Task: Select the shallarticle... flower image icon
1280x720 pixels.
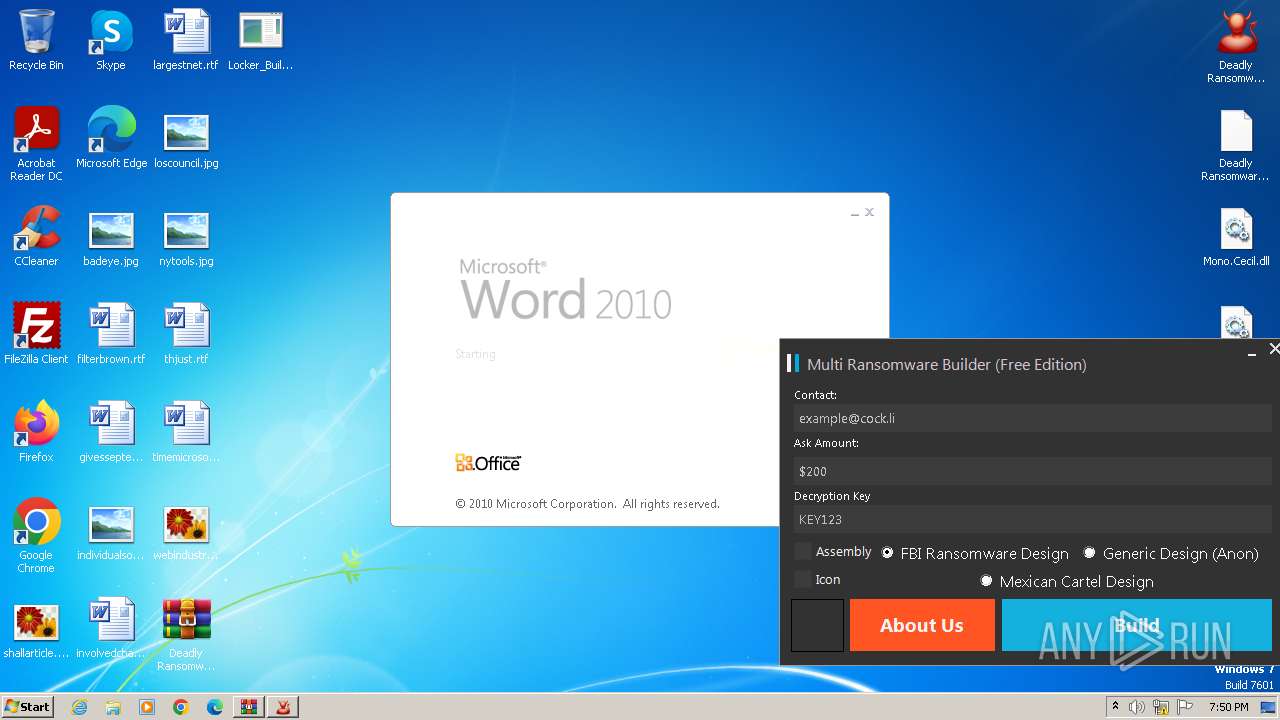Action: (36, 628)
